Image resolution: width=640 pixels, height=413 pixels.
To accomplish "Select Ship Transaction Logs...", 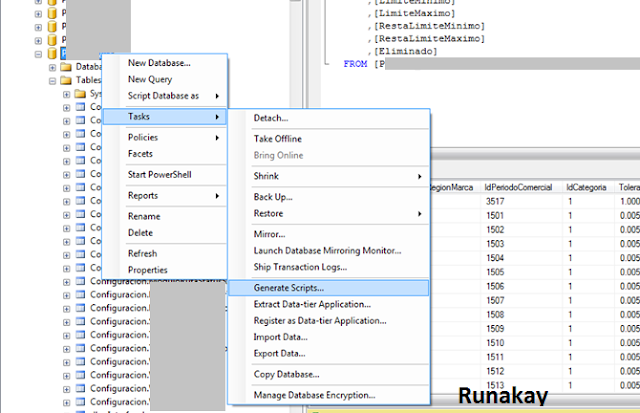I will pyautogui.click(x=300, y=267).
